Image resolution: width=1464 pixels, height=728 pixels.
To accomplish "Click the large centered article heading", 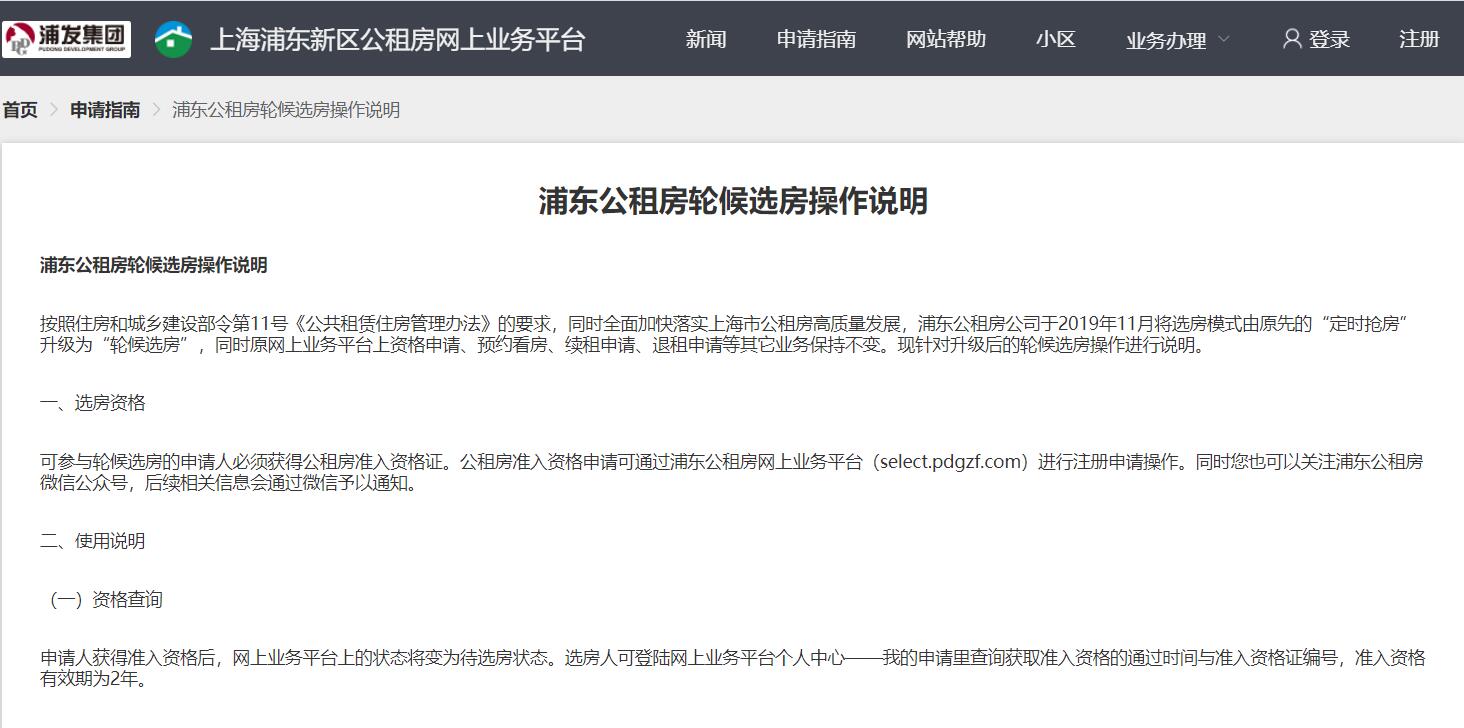I will 732,201.
